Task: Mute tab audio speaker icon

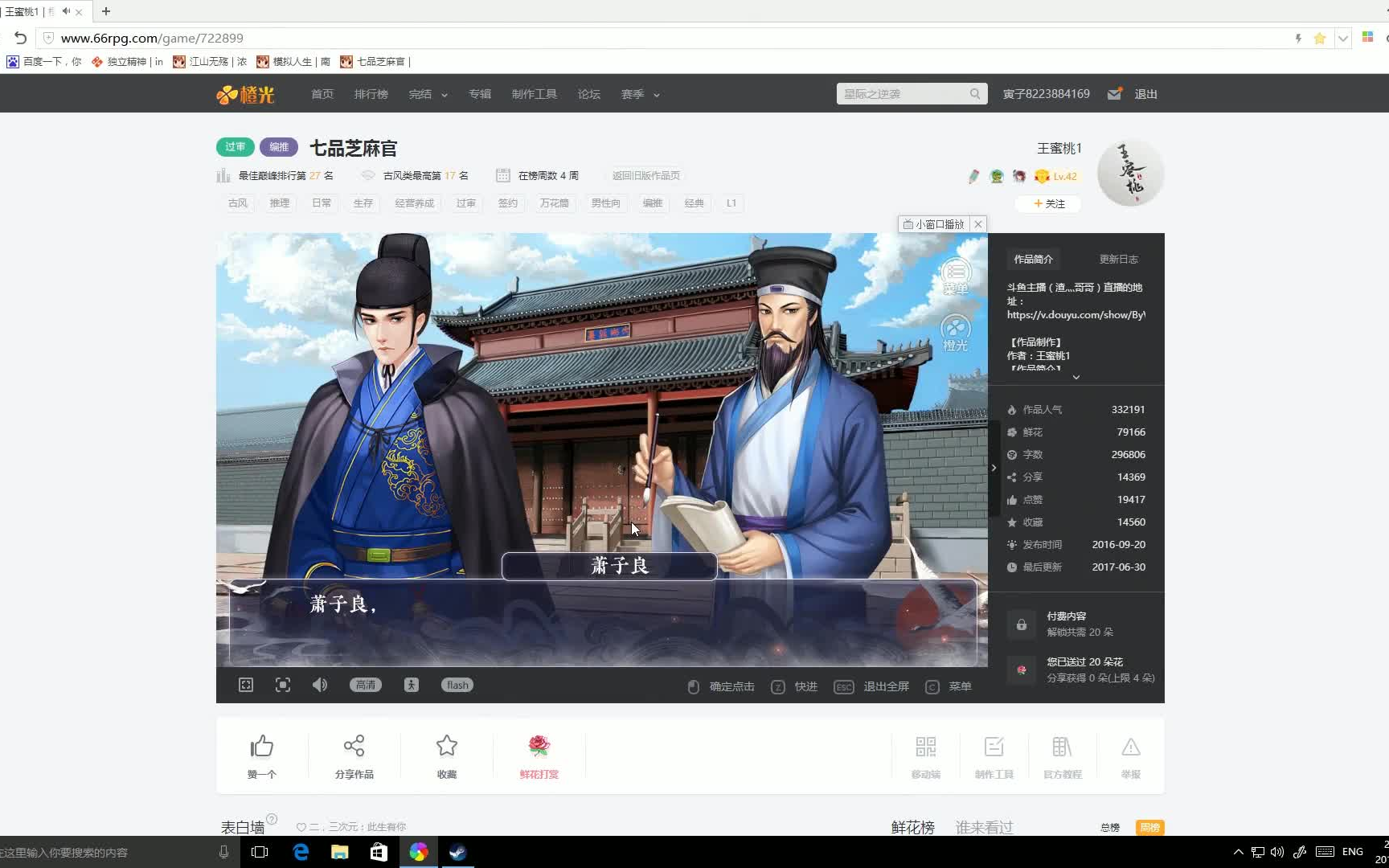Action: 66,11
